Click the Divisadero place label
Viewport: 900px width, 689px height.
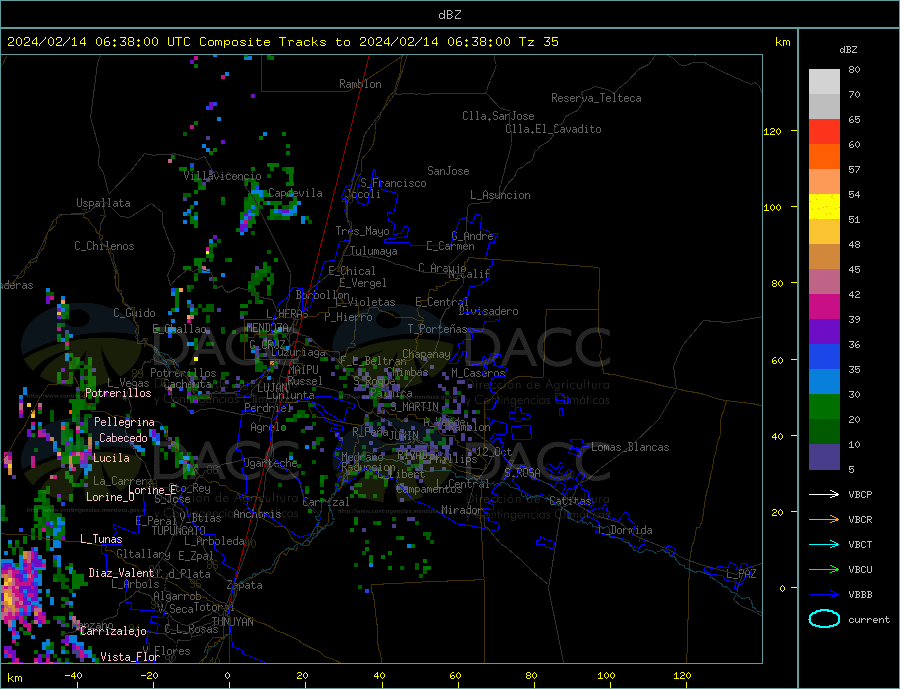(x=488, y=311)
